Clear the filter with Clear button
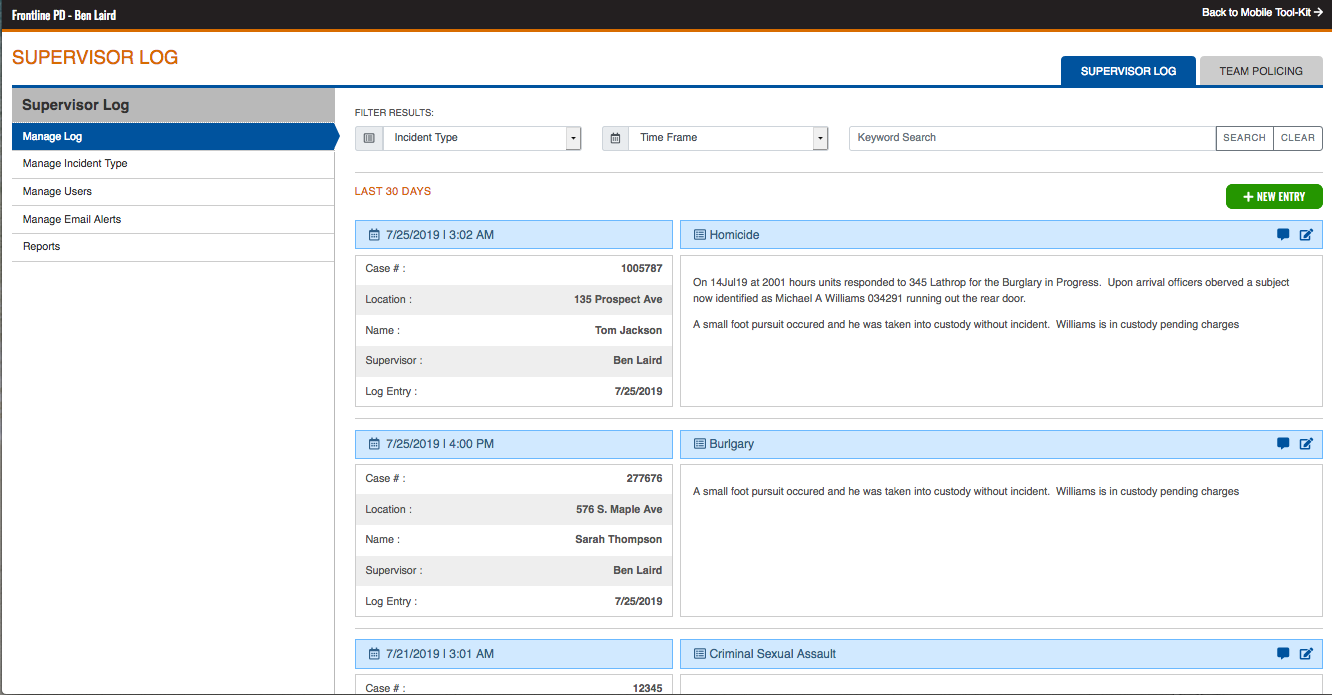Viewport: 1332px width, 695px height. click(x=1297, y=138)
